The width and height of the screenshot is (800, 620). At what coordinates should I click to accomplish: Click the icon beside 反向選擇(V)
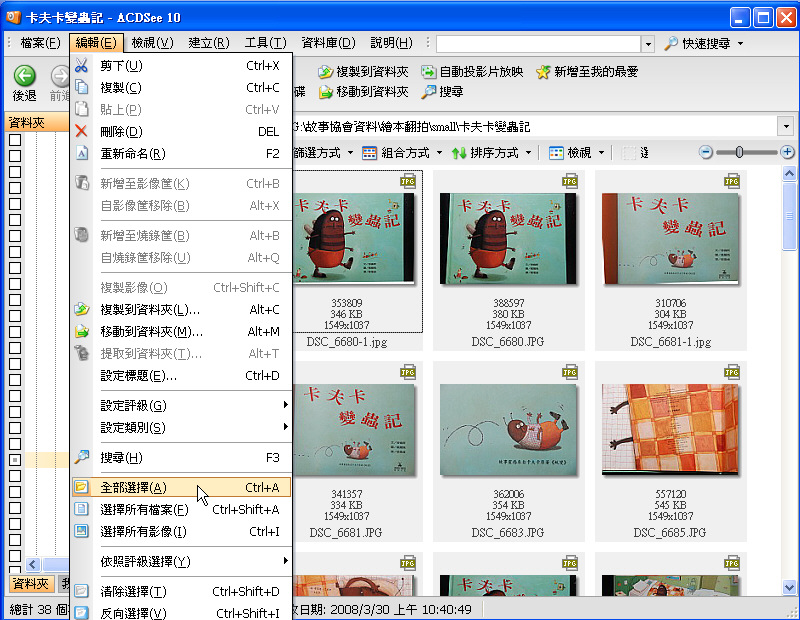(x=81, y=612)
